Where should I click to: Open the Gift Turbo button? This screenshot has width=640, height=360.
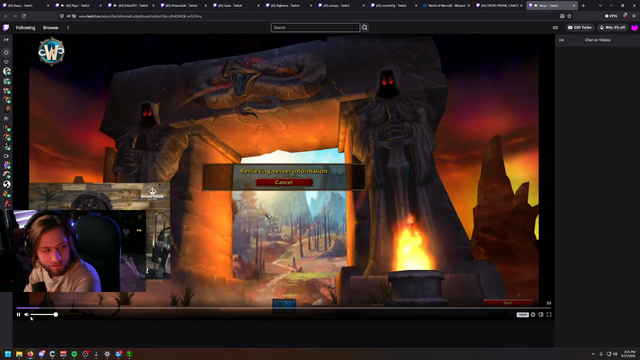[580, 27]
